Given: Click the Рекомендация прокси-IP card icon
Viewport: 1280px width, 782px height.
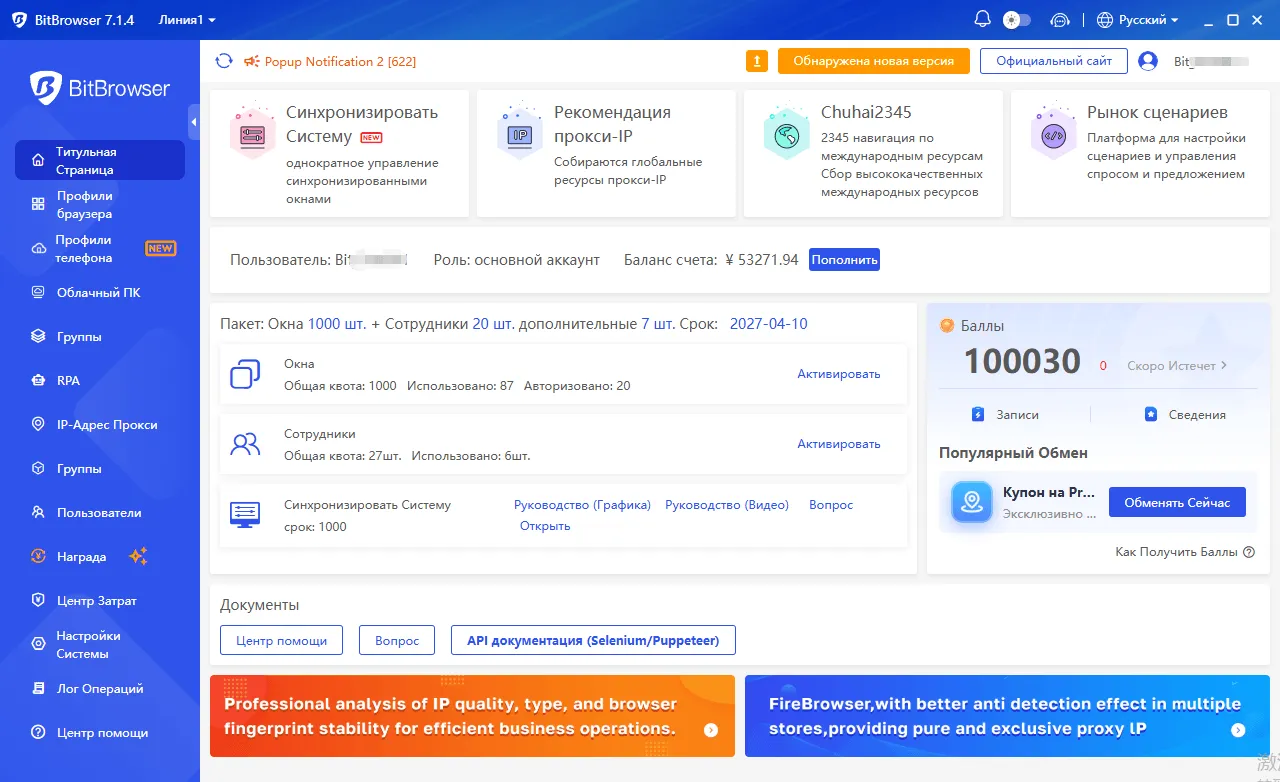Looking at the screenshot, I should [x=519, y=134].
